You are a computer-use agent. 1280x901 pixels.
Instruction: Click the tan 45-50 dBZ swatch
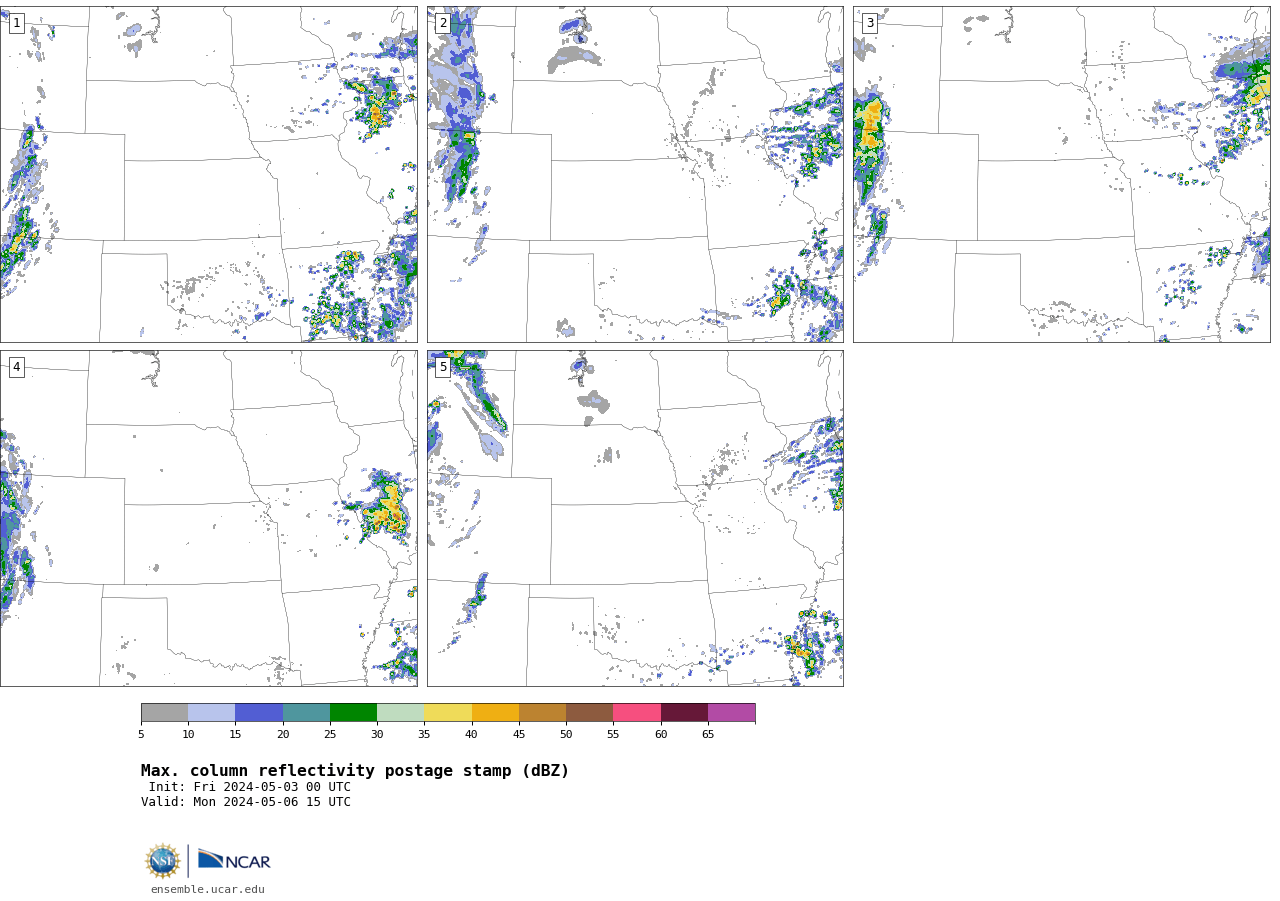[542, 712]
